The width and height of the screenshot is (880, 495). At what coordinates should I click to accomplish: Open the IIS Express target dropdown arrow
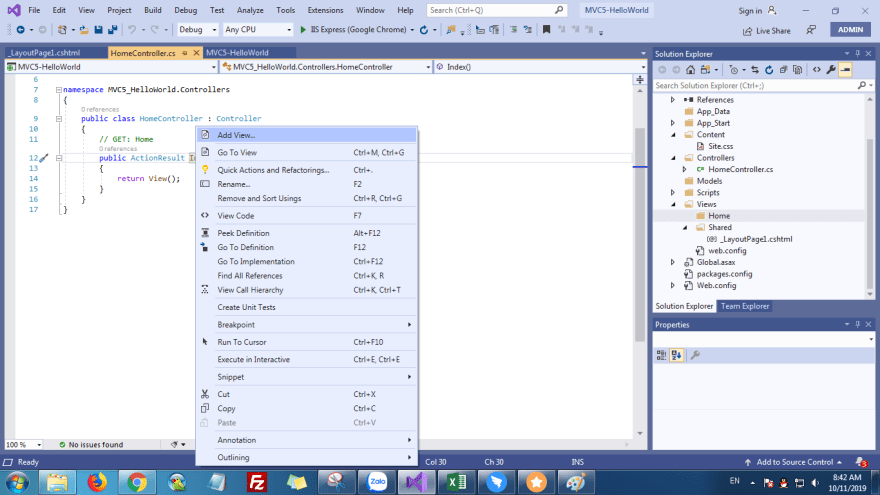point(412,30)
